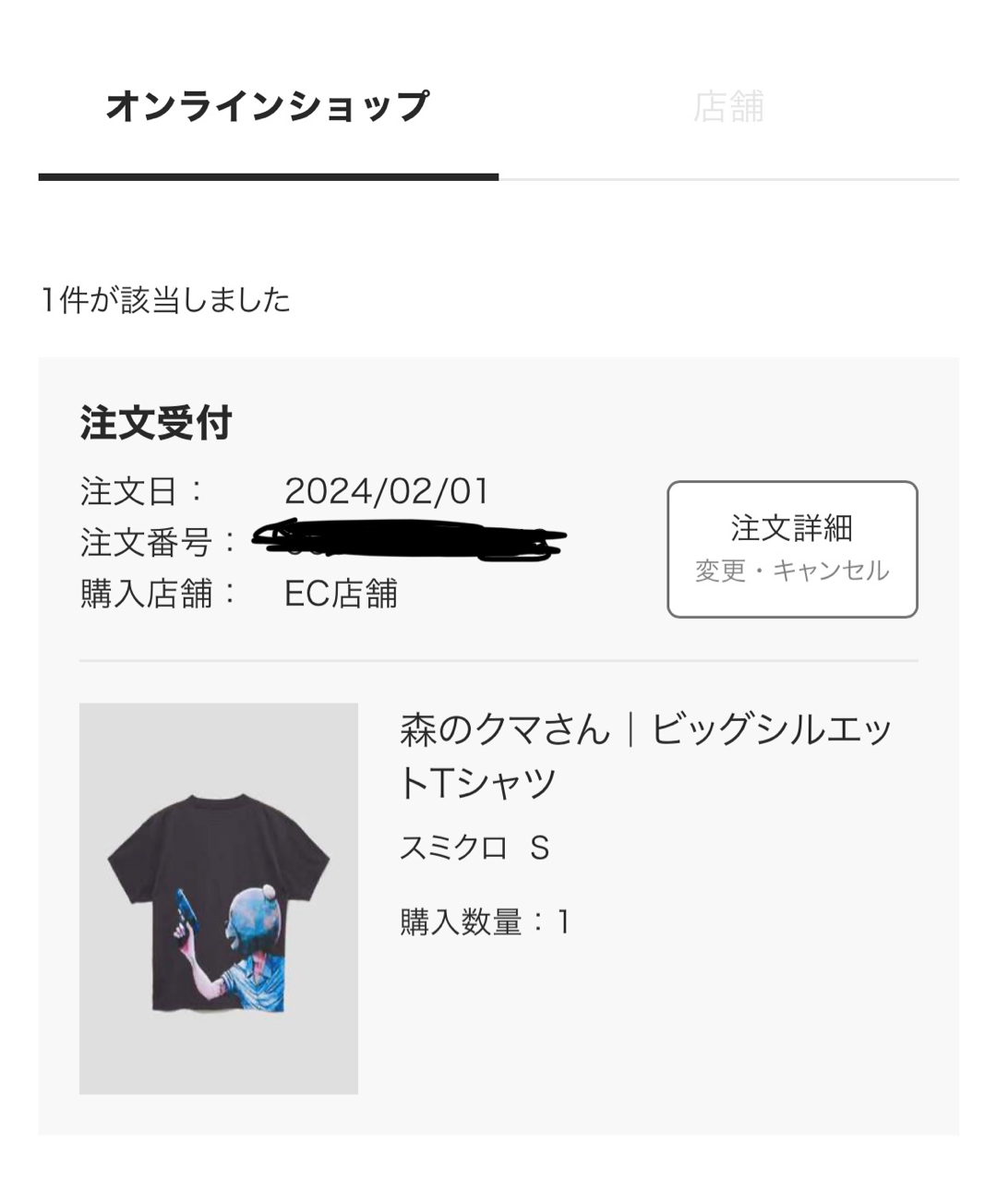Screen dimensions: 997x1204
Task: Tap the blacked-out order number
Action: [409, 540]
